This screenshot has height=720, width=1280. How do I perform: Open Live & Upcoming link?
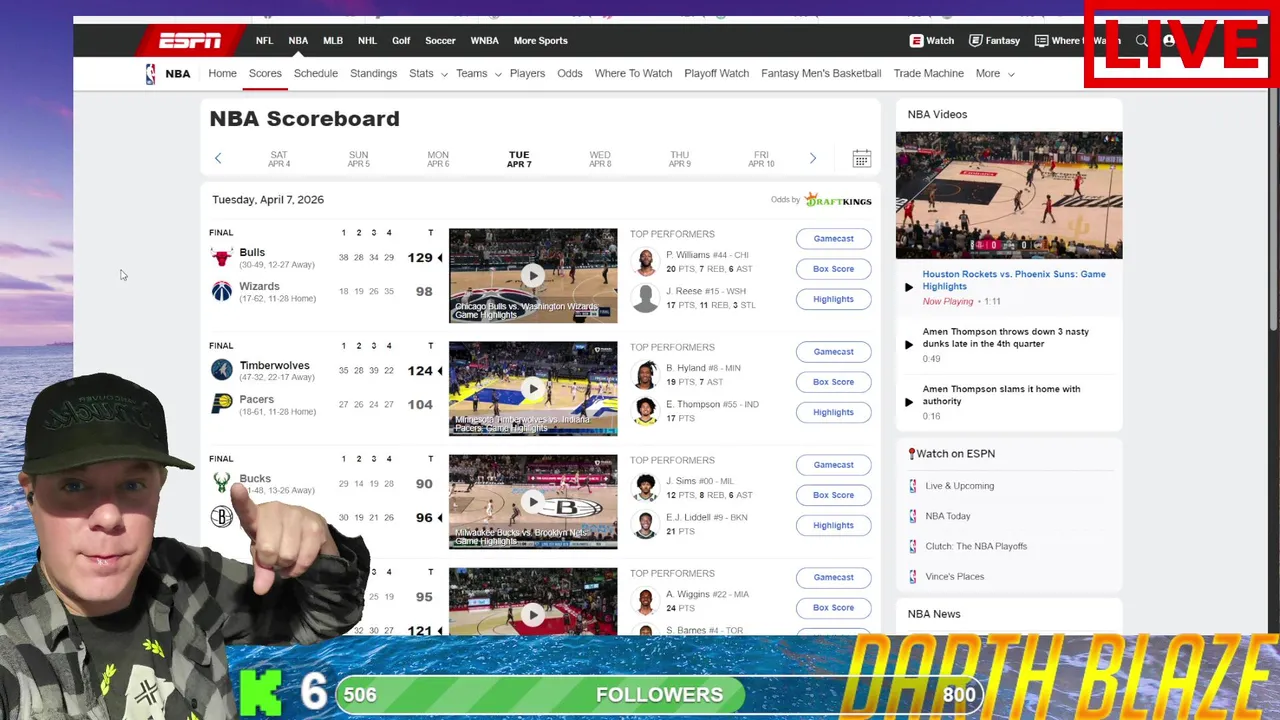click(x=959, y=486)
